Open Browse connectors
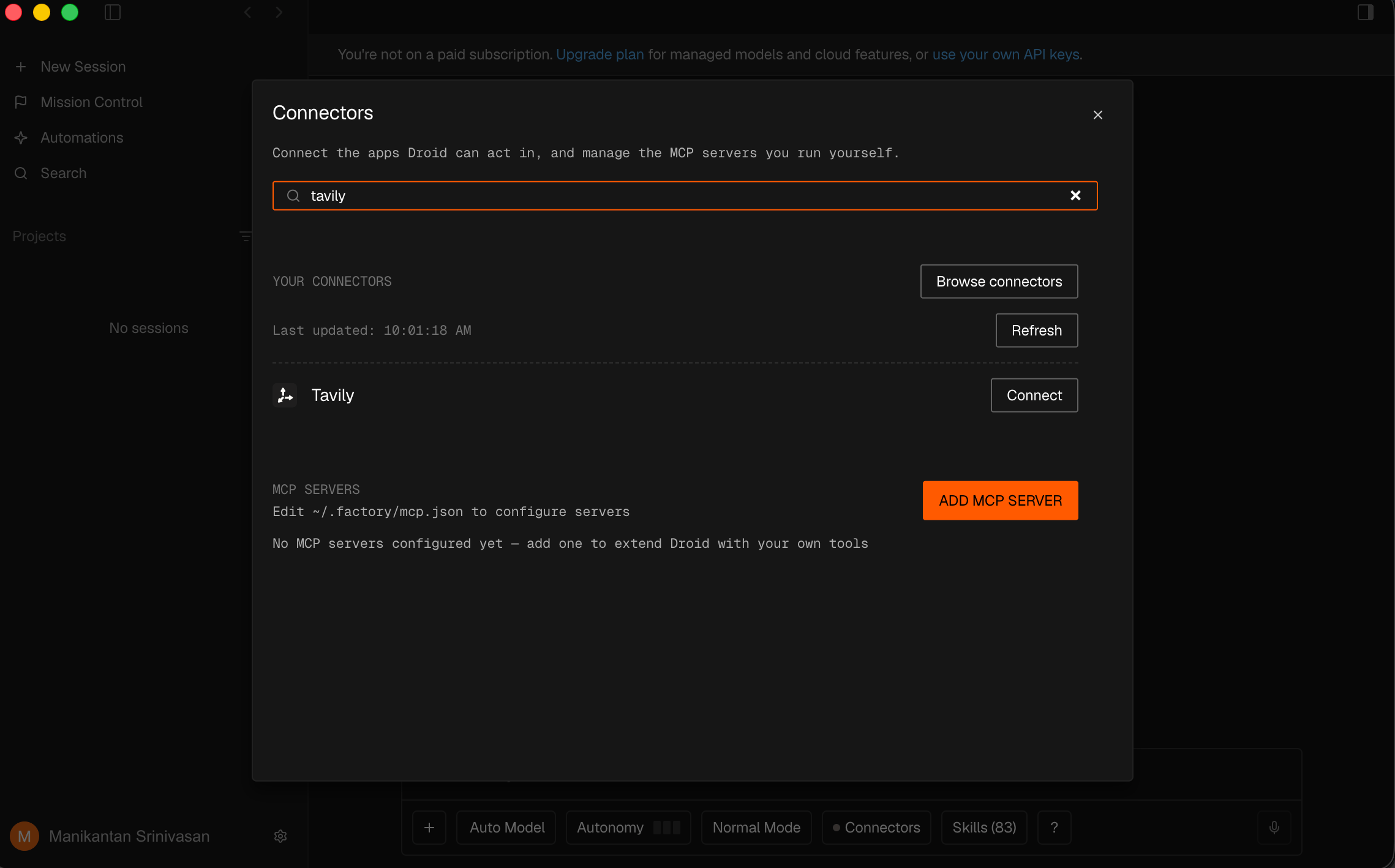The width and height of the screenshot is (1395, 868). tap(999, 281)
